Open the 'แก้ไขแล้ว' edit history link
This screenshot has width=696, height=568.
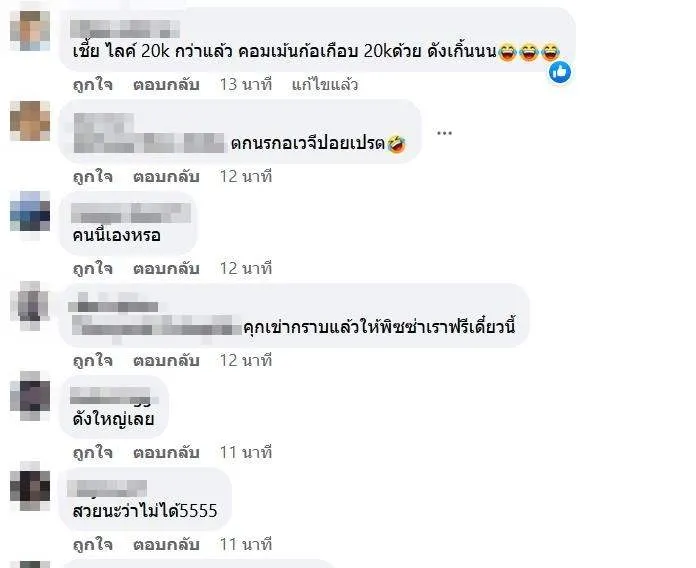pos(324,84)
